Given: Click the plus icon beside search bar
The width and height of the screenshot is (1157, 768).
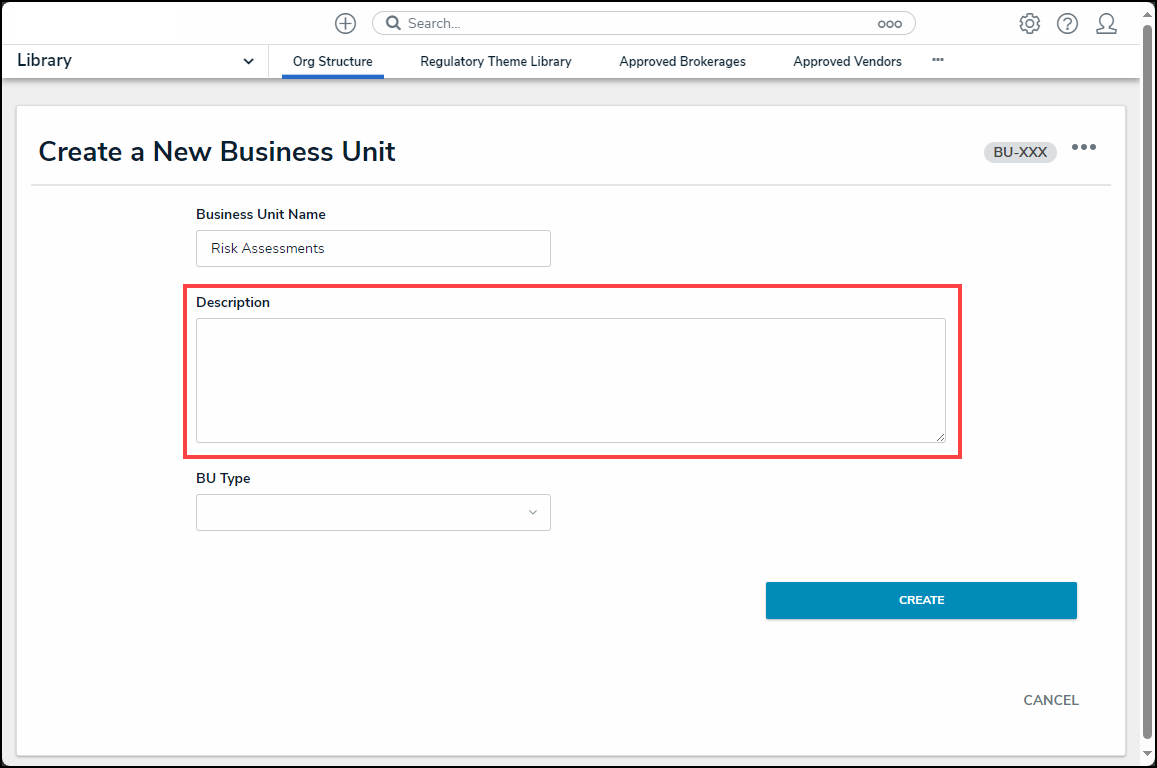Looking at the screenshot, I should (x=345, y=24).
